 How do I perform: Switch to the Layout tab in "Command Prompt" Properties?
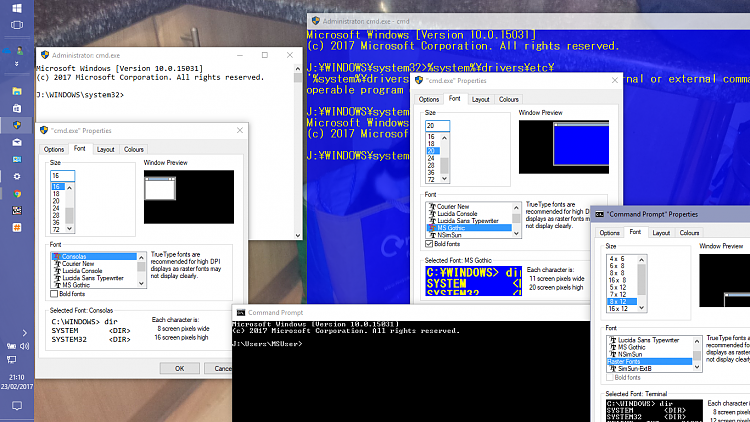point(661,233)
